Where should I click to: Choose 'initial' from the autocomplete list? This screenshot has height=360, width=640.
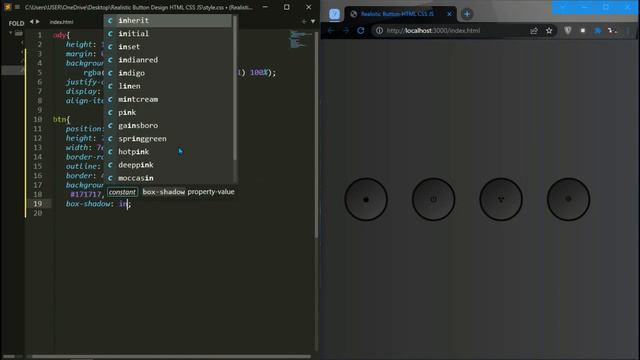[x=168, y=33]
